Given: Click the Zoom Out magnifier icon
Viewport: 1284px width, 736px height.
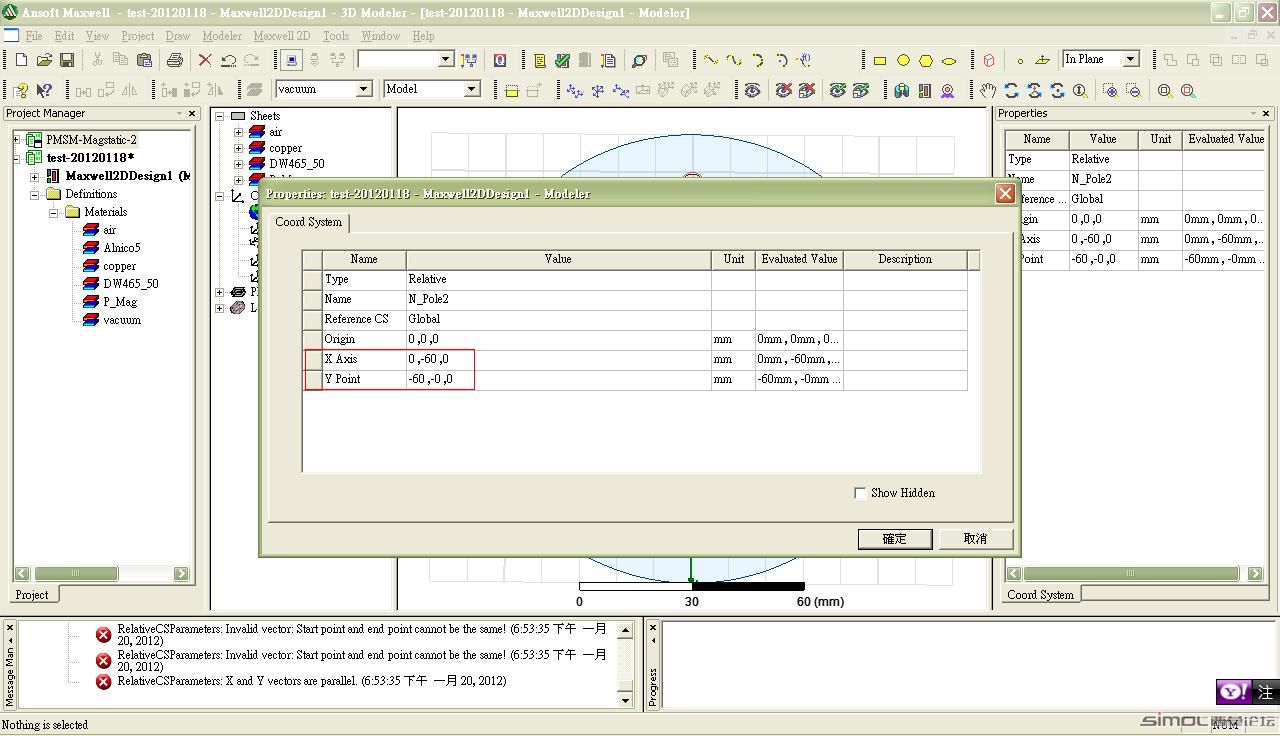Looking at the screenshot, I should point(1133,90).
